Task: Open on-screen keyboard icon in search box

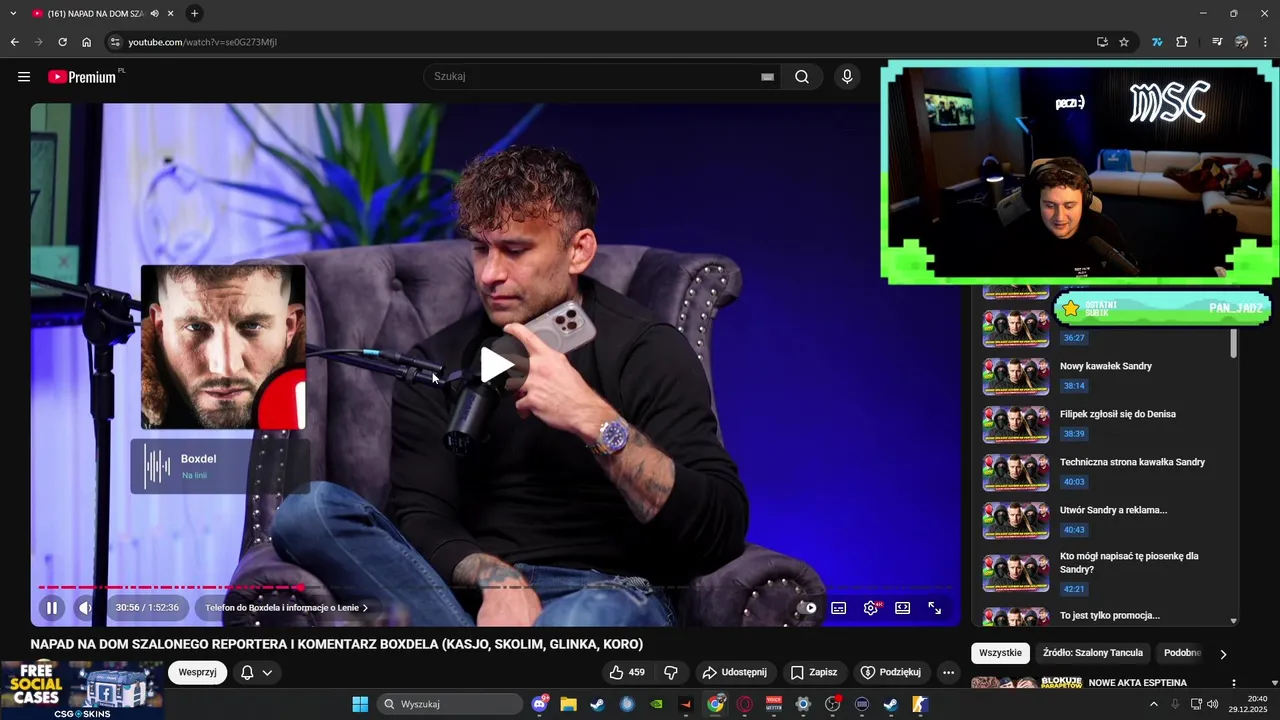Action: pyautogui.click(x=767, y=77)
